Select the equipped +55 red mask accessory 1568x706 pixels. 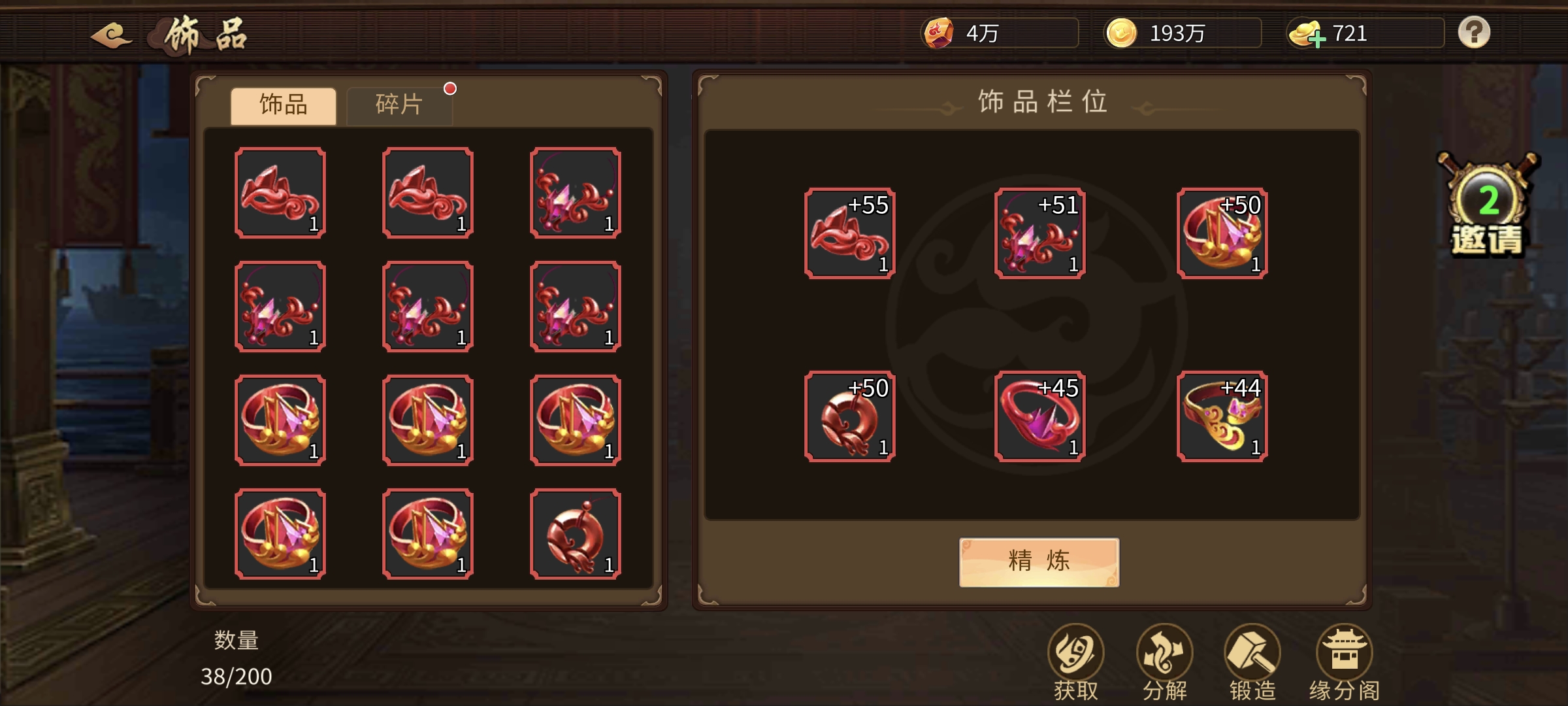coord(850,233)
